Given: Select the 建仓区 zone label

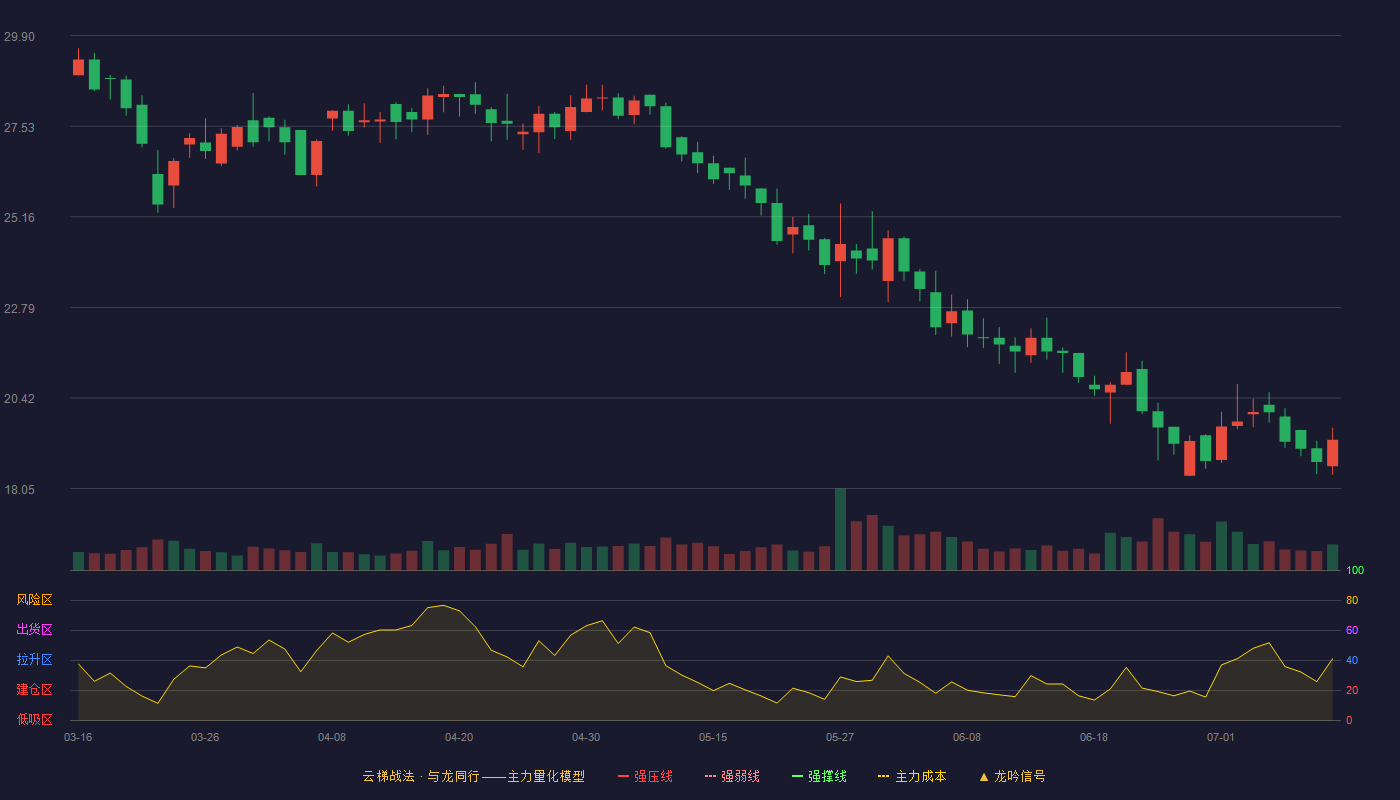Looking at the screenshot, I should [x=34, y=690].
